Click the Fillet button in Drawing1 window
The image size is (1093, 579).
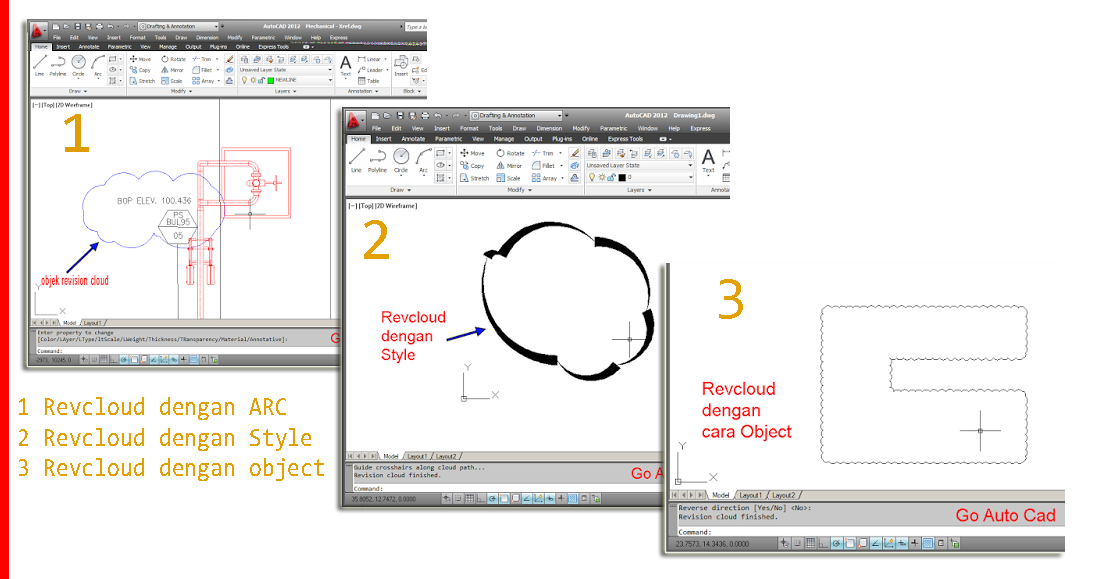tap(545, 166)
